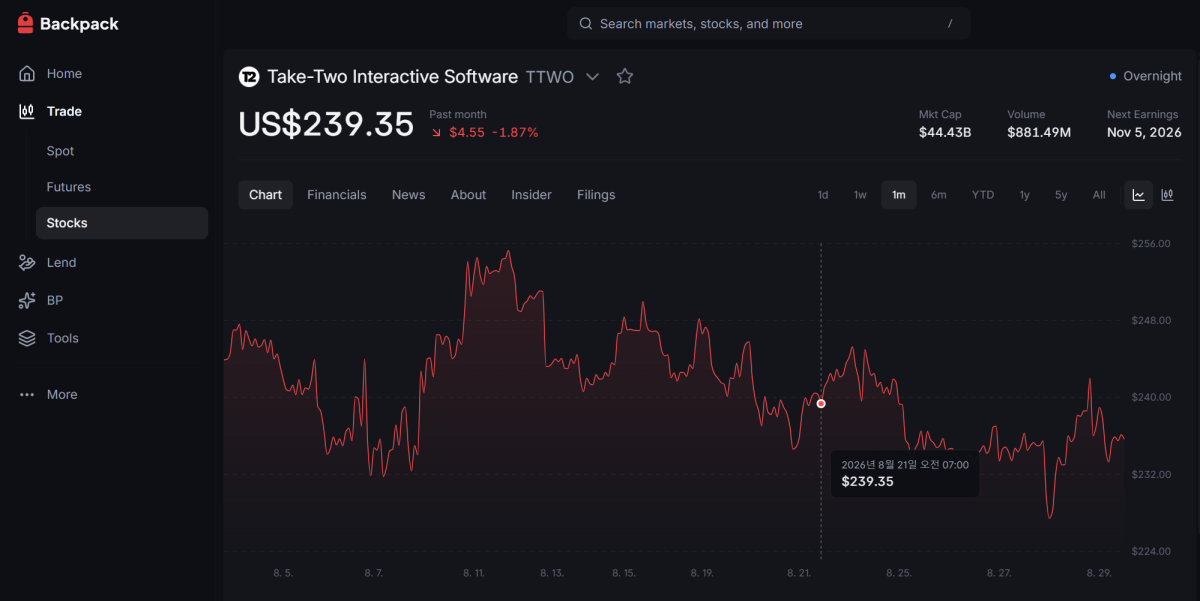
Task: Click the Mkt Cap $44.43B value
Action: tap(945, 132)
